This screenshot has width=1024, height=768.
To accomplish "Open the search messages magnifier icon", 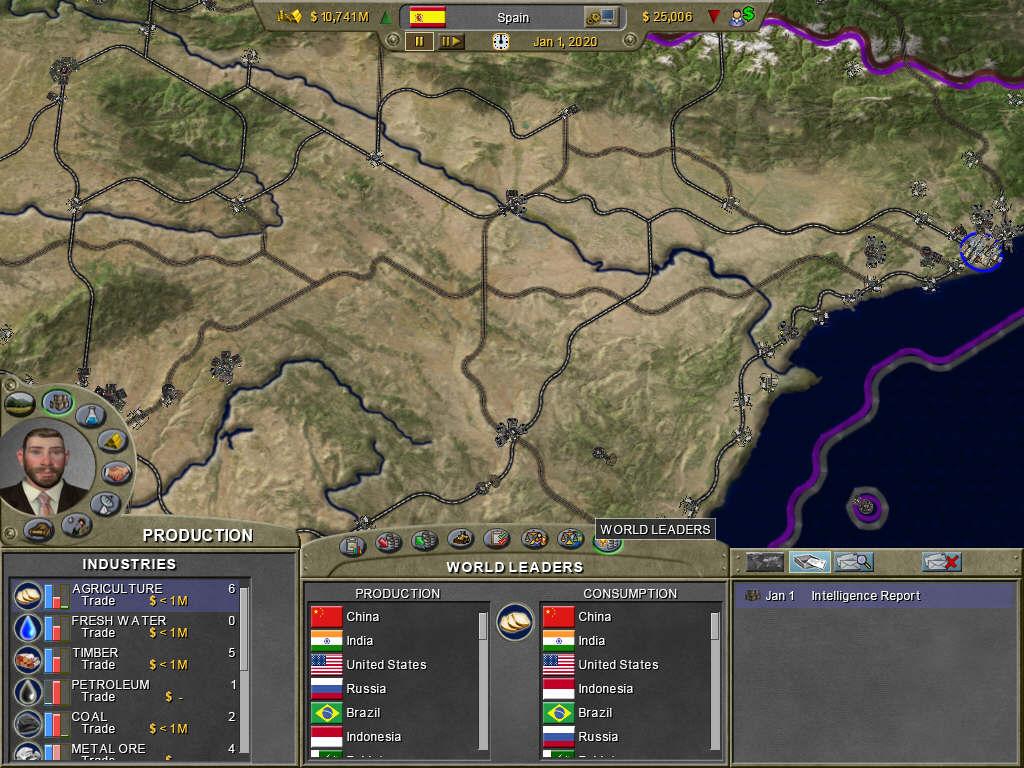I will [853, 562].
